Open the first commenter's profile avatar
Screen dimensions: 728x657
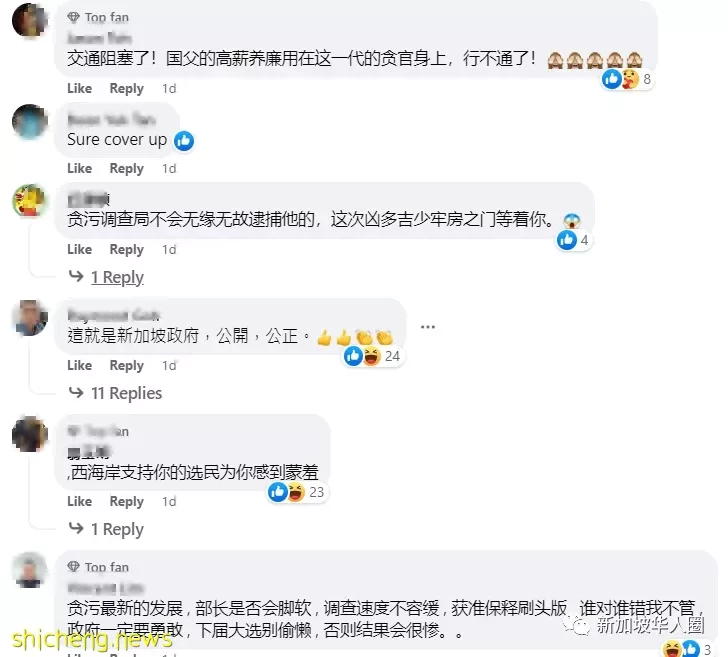tap(30, 20)
